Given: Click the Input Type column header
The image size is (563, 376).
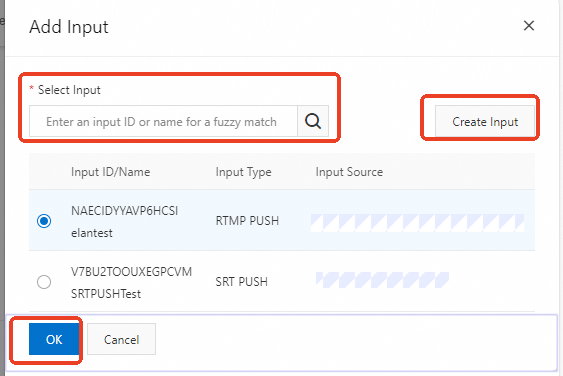Looking at the screenshot, I should [x=243, y=172].
